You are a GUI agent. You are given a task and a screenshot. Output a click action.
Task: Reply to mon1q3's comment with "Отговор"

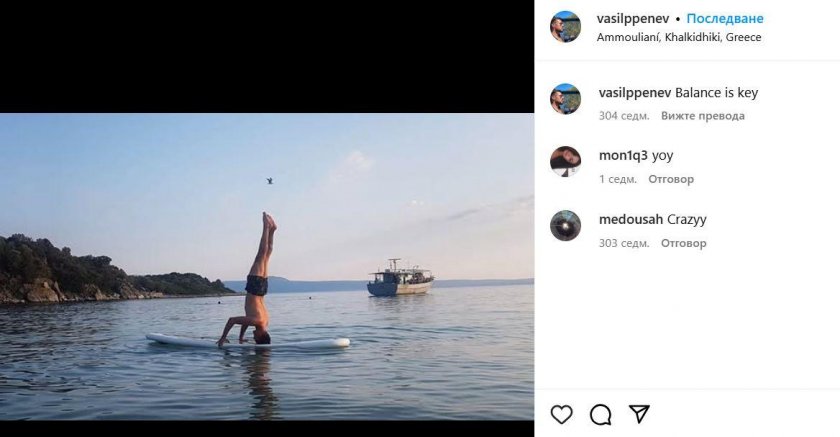coord(671,180)
